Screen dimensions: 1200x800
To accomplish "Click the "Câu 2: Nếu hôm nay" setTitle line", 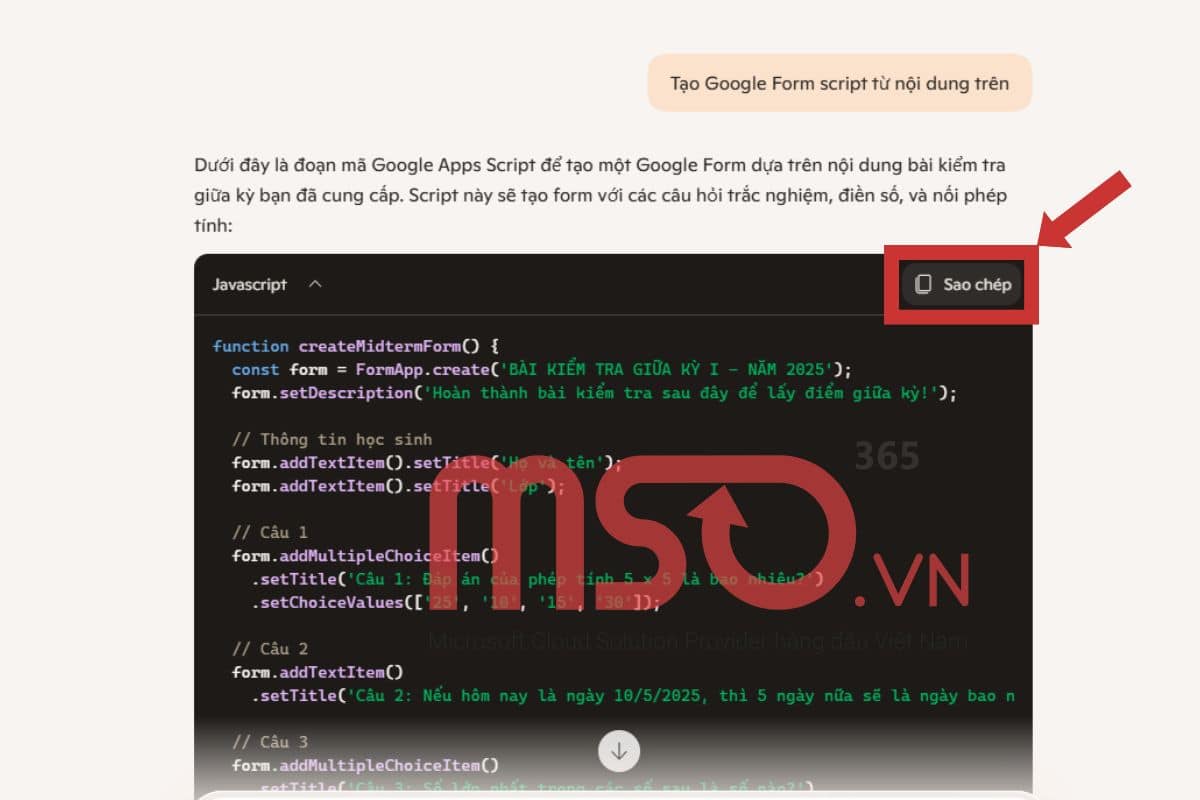I will click(633, 696).
